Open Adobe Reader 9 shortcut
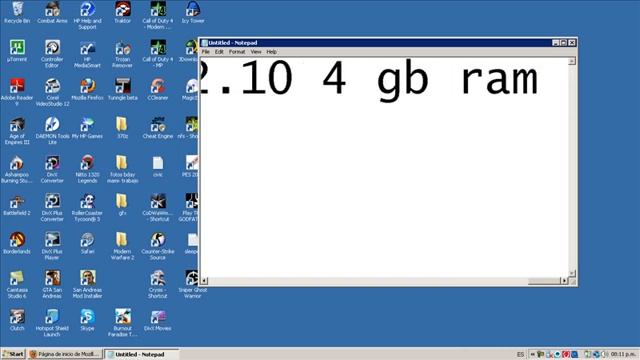Screen dimensions: 640x360 pyautogui.click(x=17, y=92)
